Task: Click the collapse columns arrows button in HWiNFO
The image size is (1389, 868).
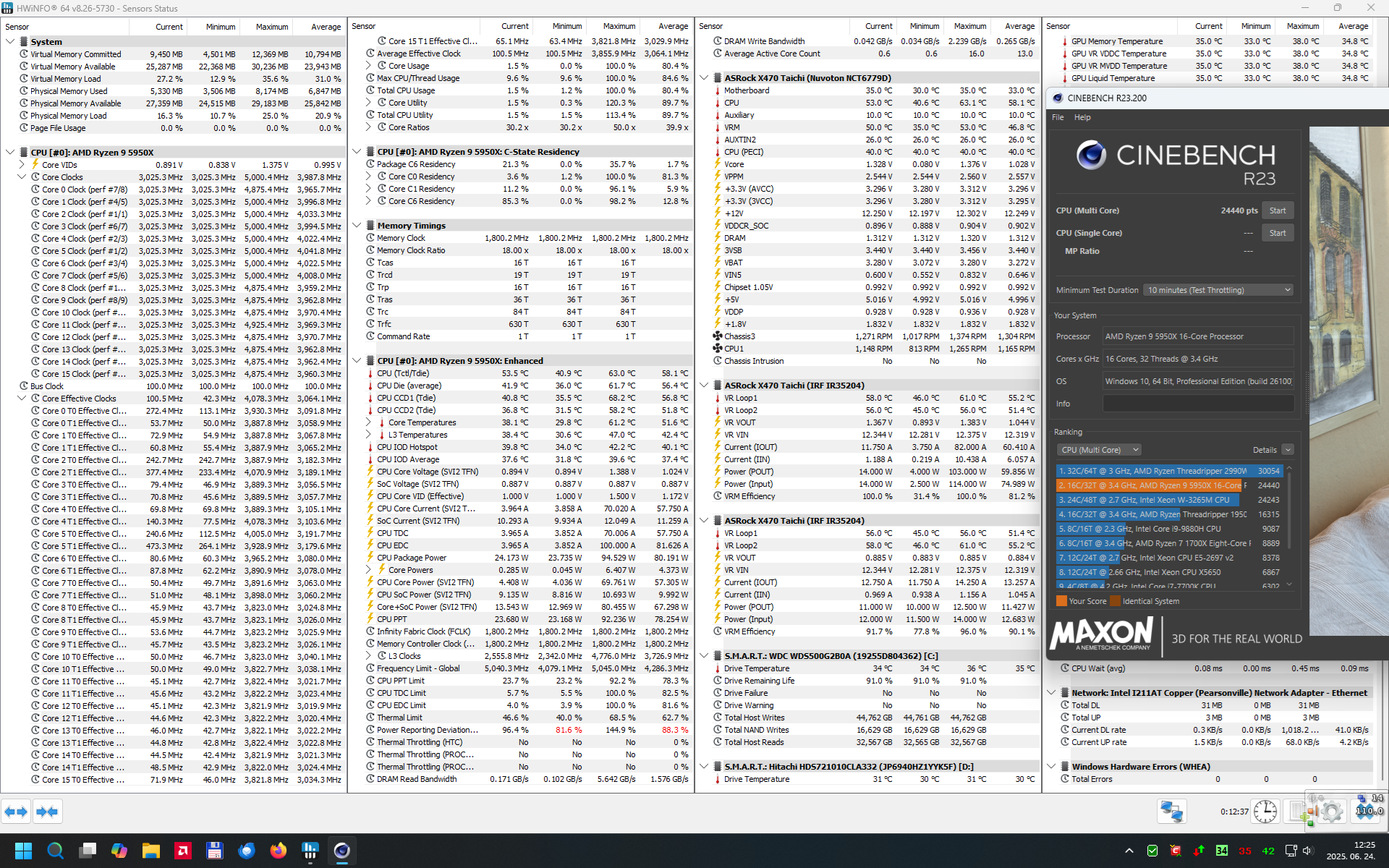Action: click(x=47, y=812)
